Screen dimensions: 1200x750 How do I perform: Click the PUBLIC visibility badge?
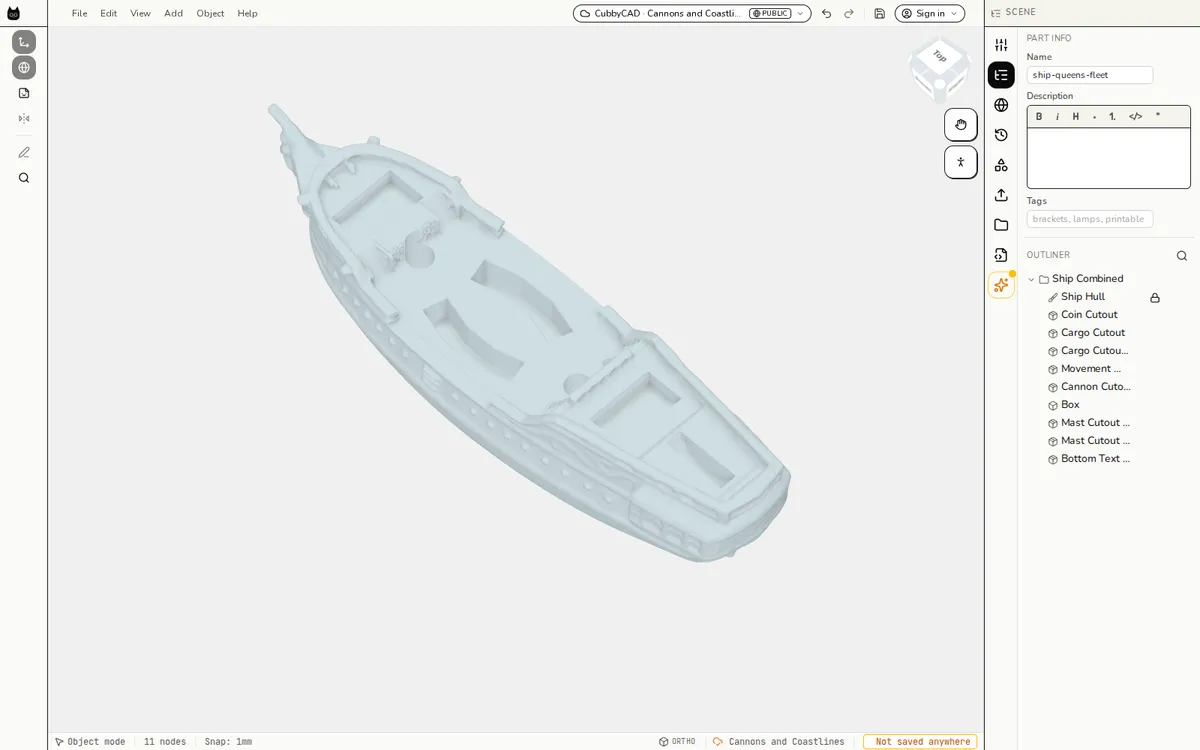pyautogui.click(x=770, y=13)
